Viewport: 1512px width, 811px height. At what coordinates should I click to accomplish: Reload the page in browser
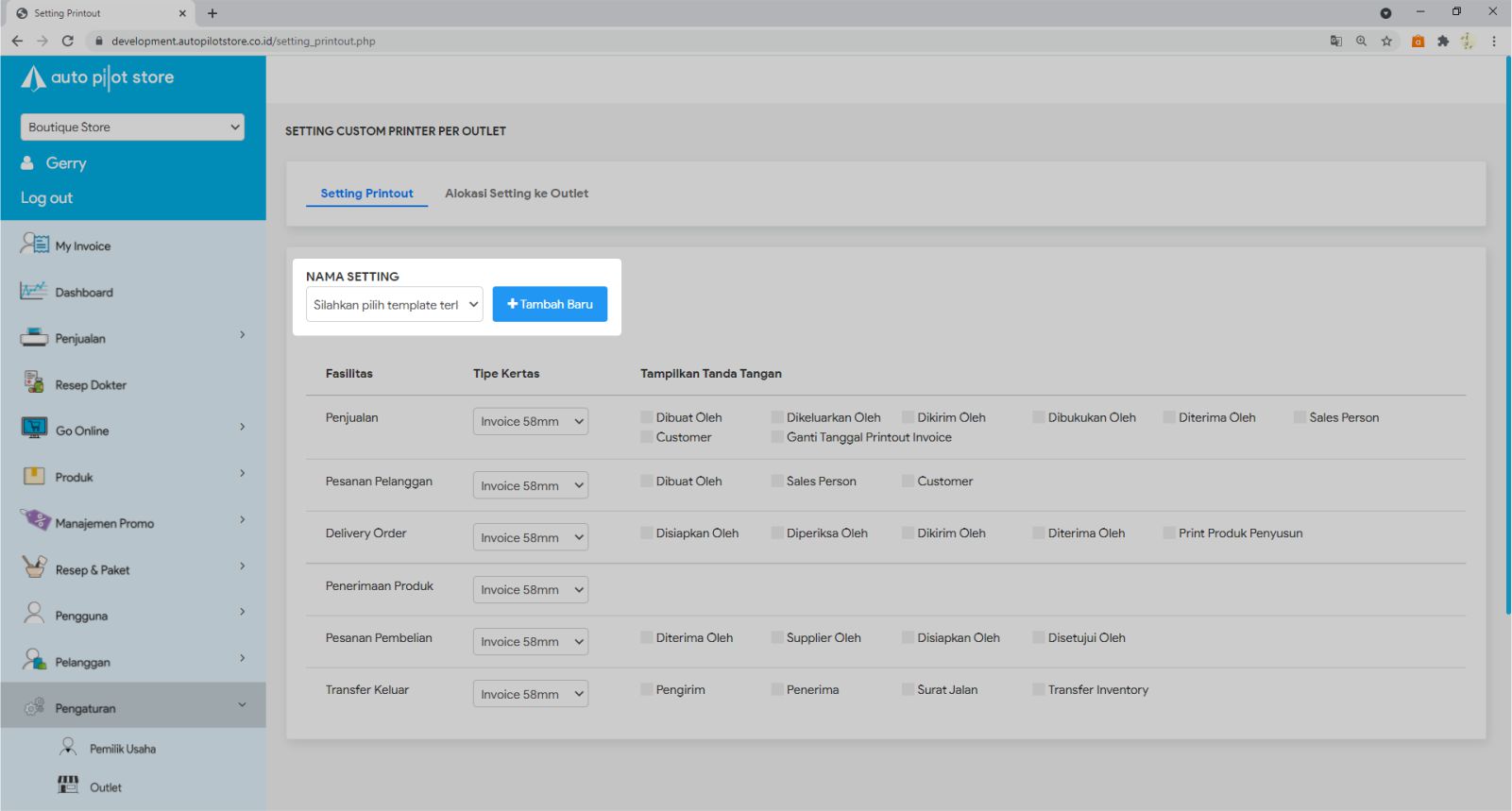point(68,41)
